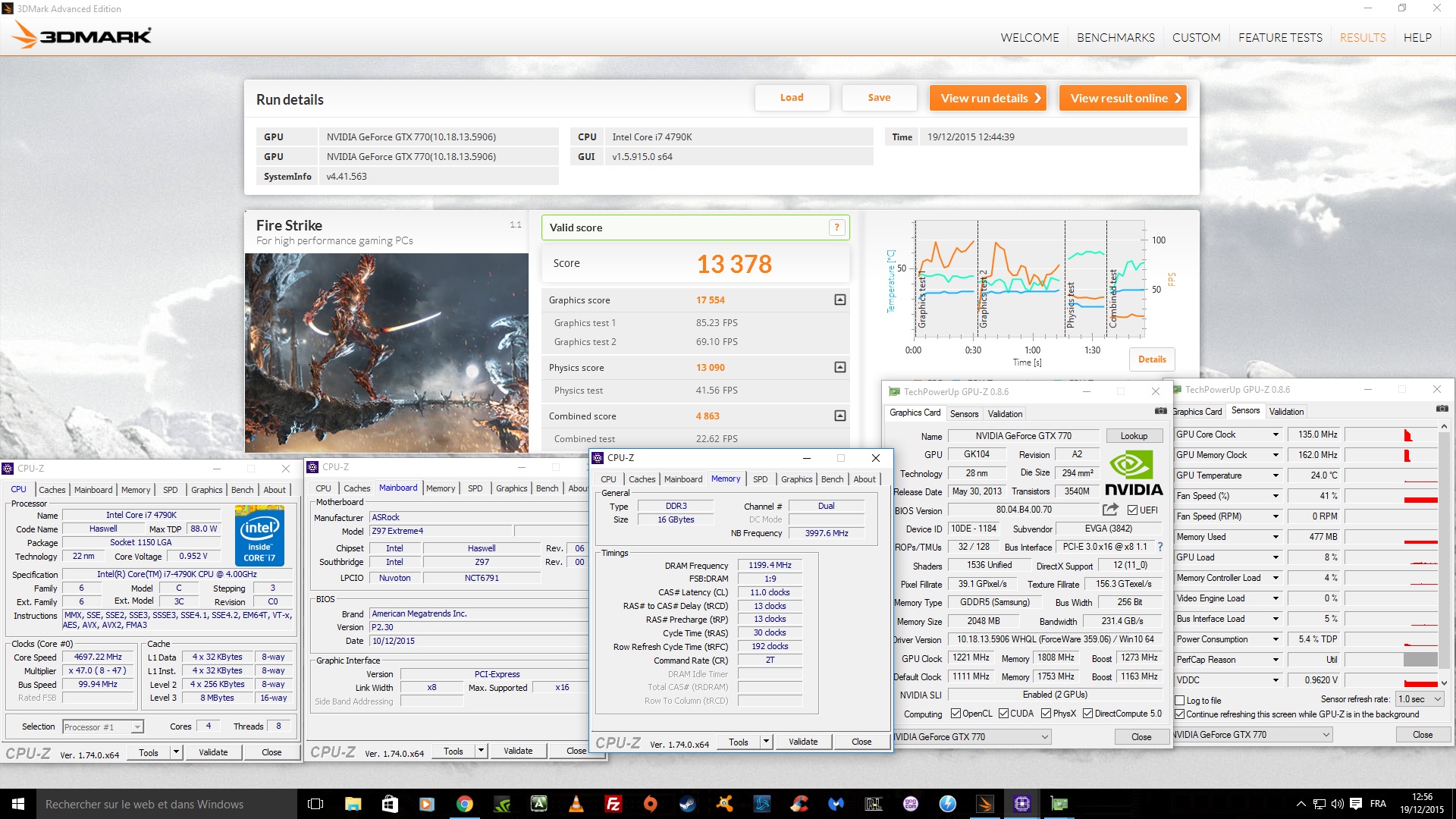This screenshot has height=819, width=1456.
Task: Click the Fire Strike preview thumbnail
Action: click(x=387, y=353)
